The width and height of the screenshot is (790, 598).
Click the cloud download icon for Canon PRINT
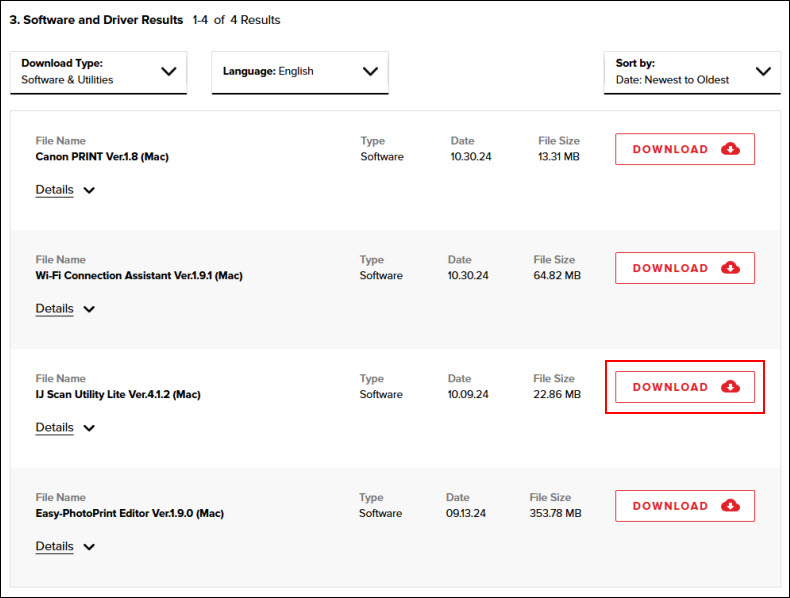coord(730,149)
